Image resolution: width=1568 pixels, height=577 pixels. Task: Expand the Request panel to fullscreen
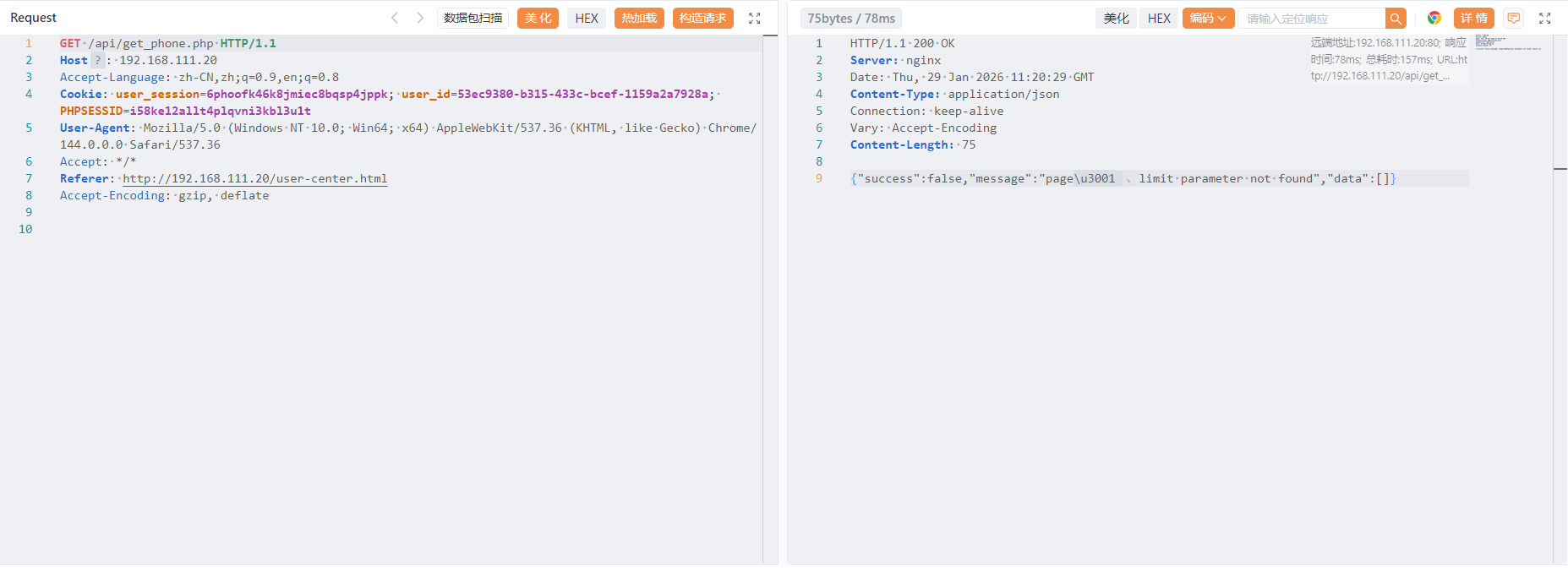tap(755, 18)
